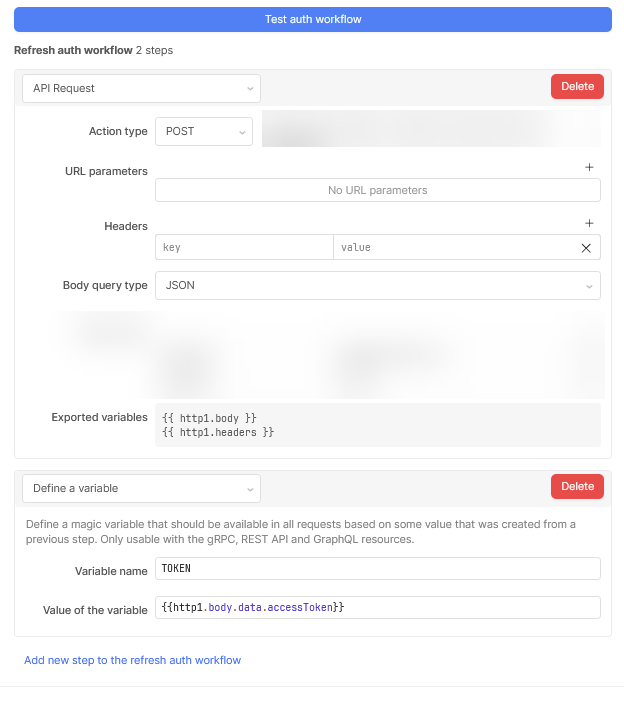Open the POST action type dropdown
The width and height of the screenshot is (624, 711).
coord(204,131)
